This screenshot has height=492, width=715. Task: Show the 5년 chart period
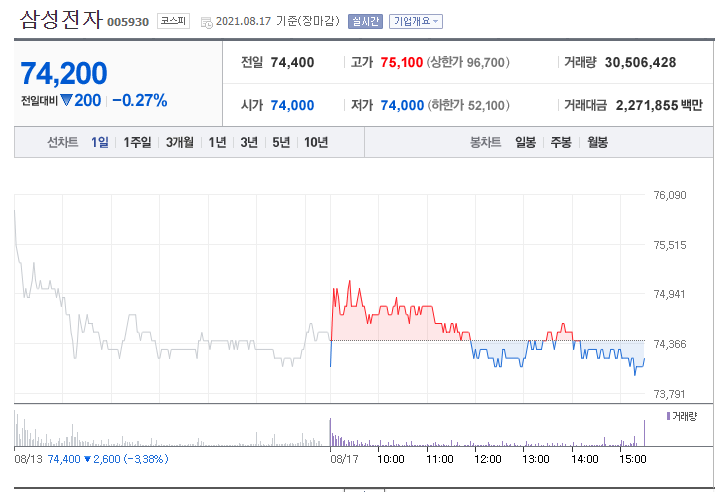pos(281,142)
